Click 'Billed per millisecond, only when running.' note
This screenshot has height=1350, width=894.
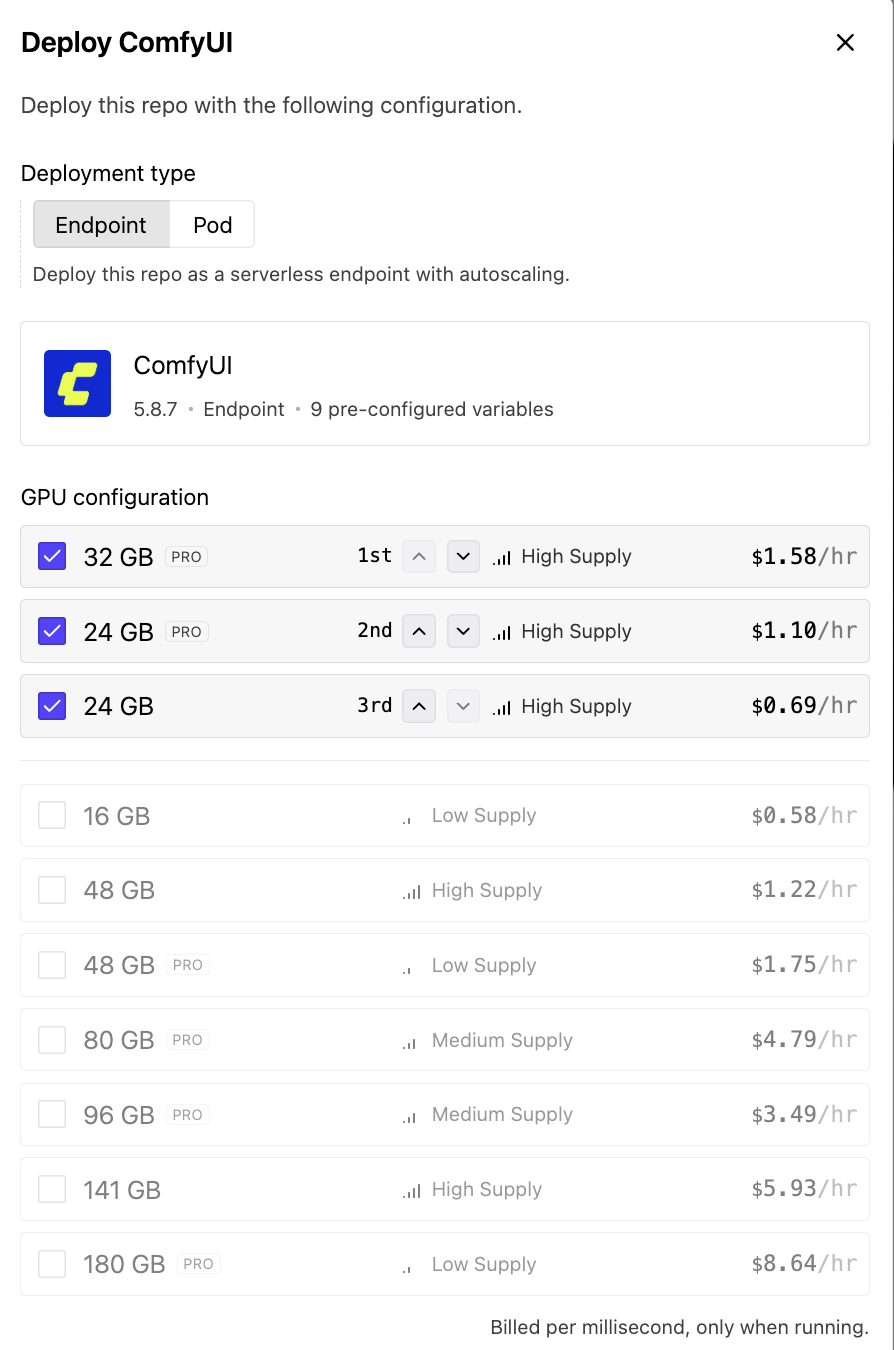[x=679, y=1327]
